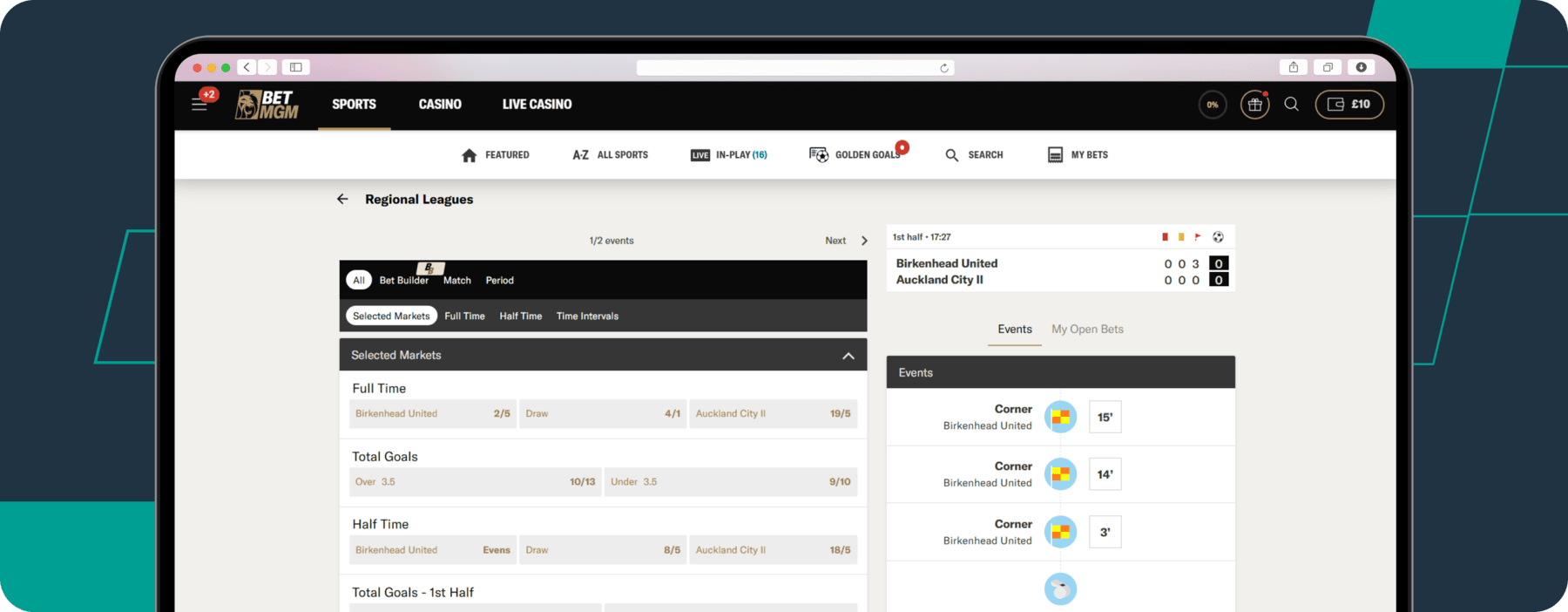Click the header magnifier search icon
The width and height of the screenshot is (1568, 612).
click(x=1292, y=105)
